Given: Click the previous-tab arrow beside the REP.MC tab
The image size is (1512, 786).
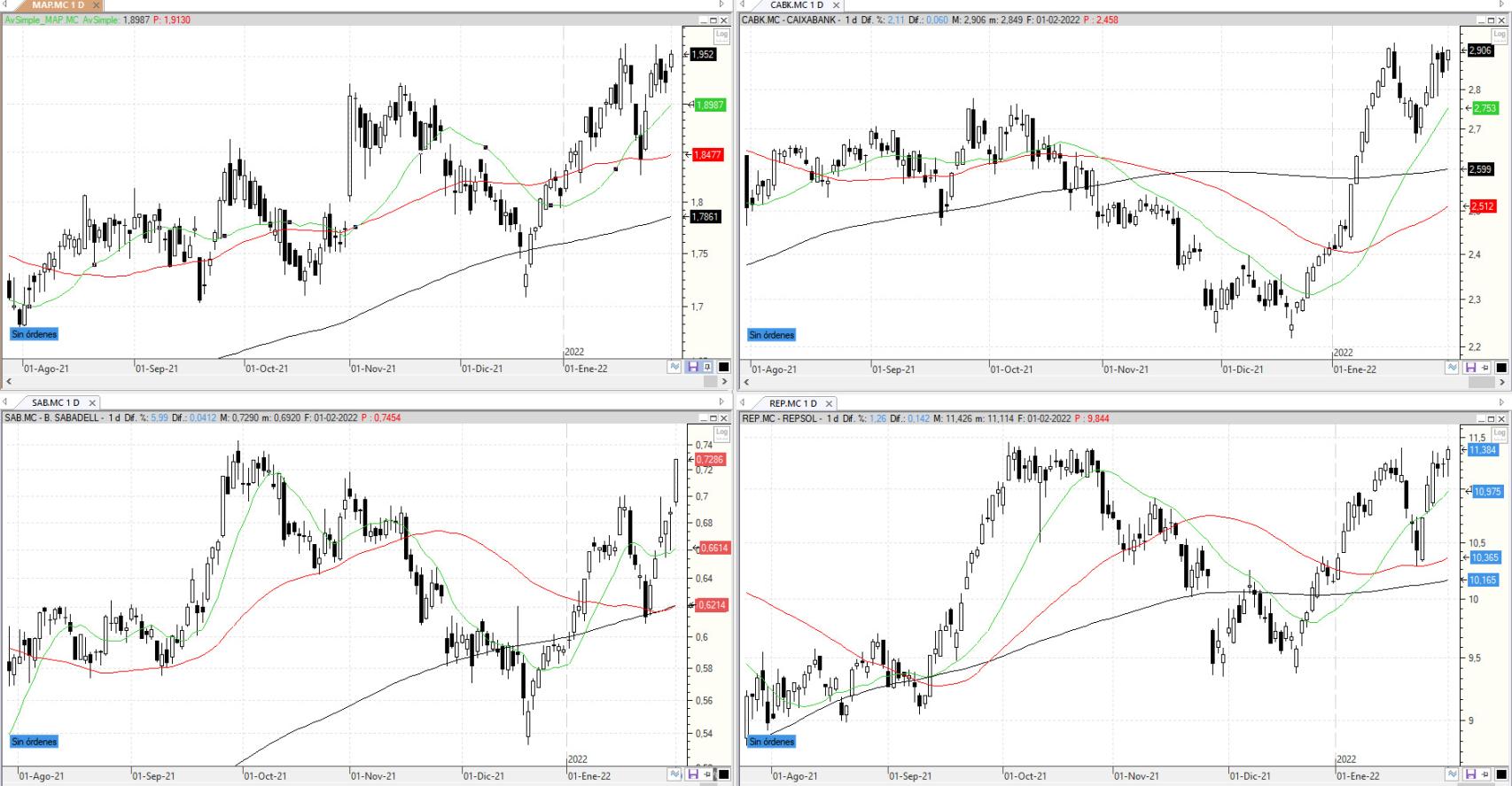Looking at the screenshot, I should (742, 403).
